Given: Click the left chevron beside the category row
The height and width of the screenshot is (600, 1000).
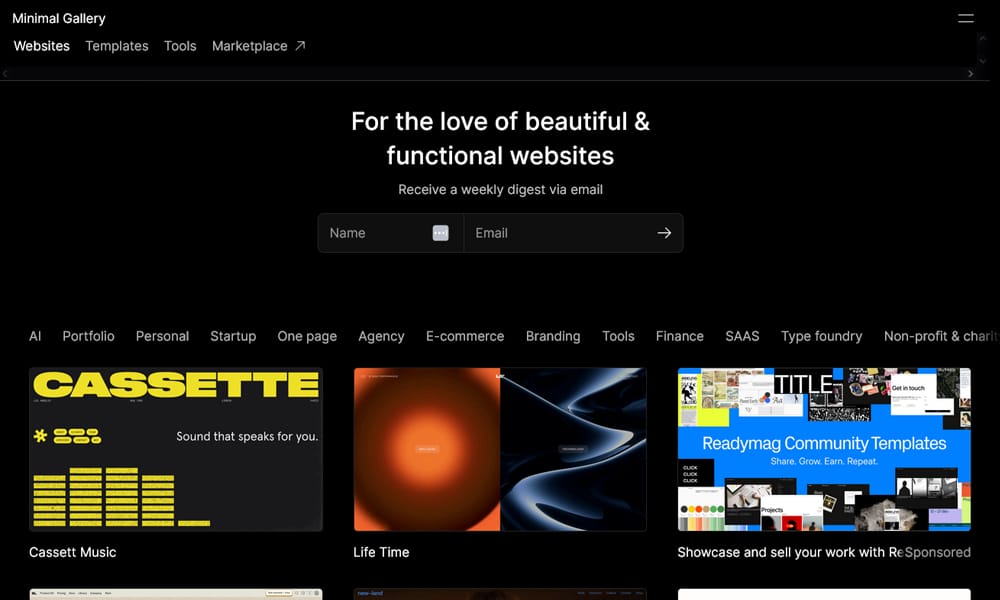Looking at the screenshot, I should pyautogui.click(x=5, y=72).
